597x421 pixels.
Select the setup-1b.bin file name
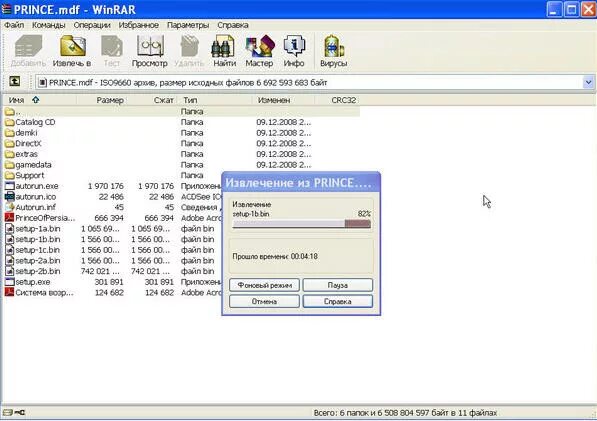(38, 239)
